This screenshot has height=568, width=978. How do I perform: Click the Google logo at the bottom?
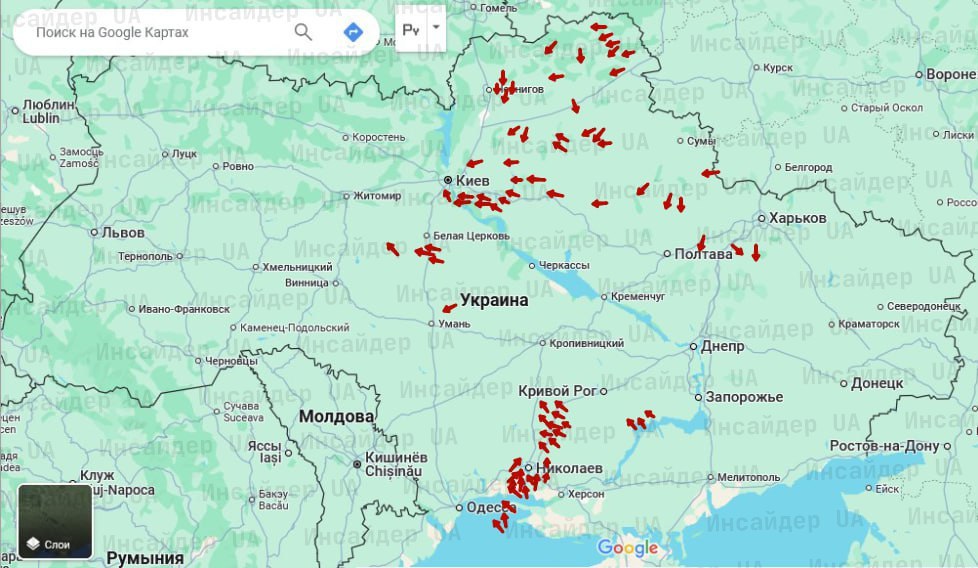pos(628,547)
